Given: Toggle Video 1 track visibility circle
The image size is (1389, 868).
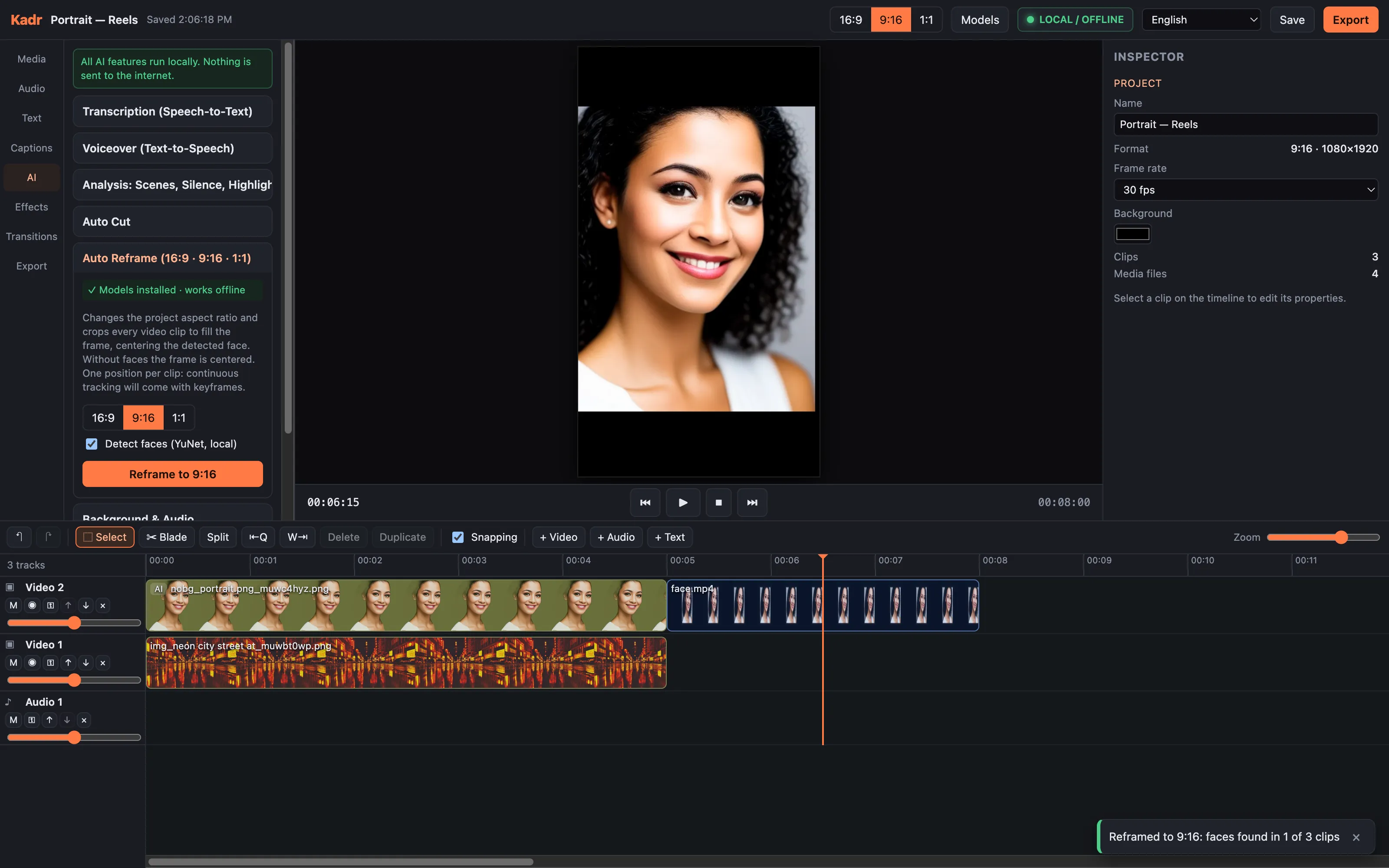Looking at the screenshot, I should point(32,662).
